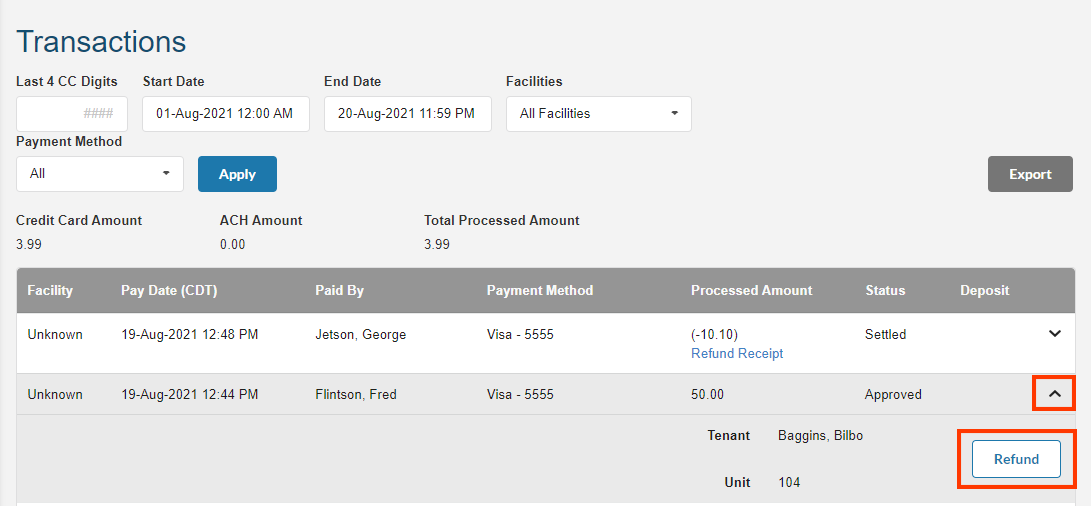Click the Apply button
Viewport: 1091px width, 506px height.
(237, 174)
